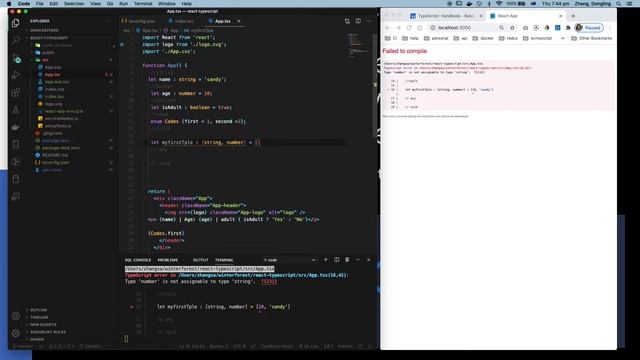Screen dimensions: 640x360
Task: Select the TERMINAL panel tab
Action: (224, 260)
